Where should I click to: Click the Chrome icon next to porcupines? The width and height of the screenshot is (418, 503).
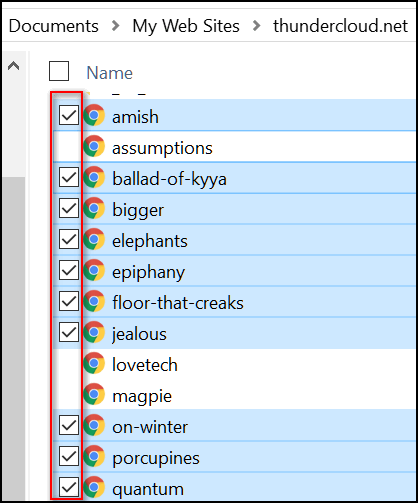tap(94, 456)
